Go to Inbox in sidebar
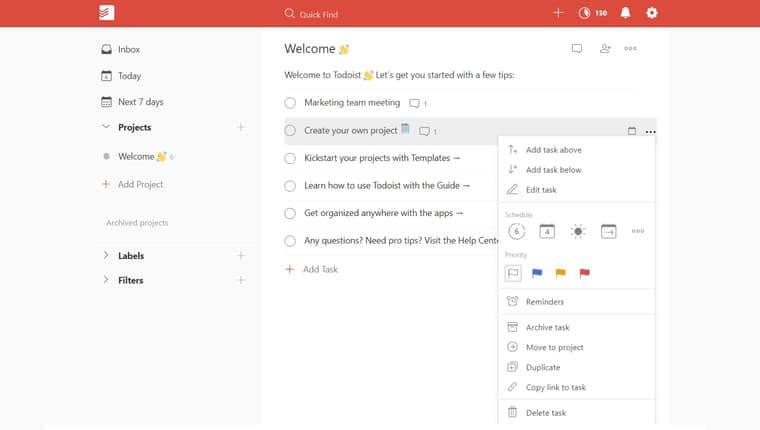The image size is (760, 430). (x=121, y=49)
